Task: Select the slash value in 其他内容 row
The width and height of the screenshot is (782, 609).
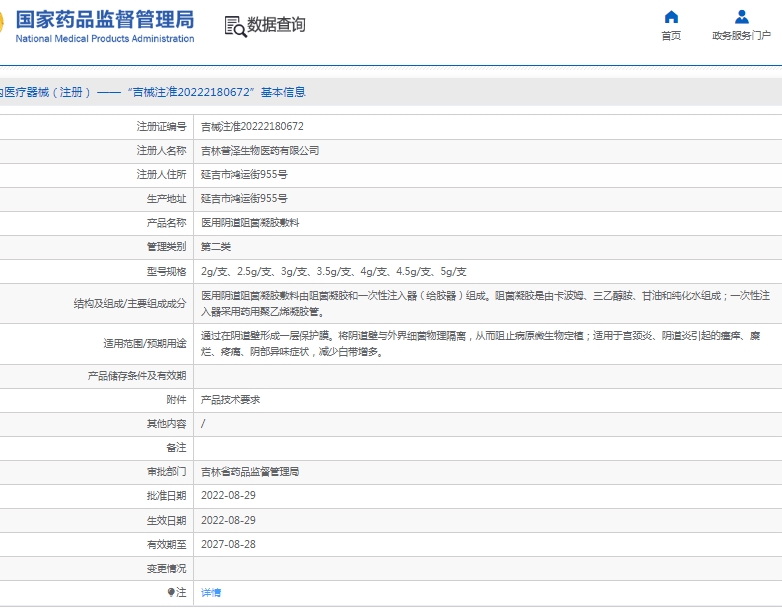Action: tap(203, 423)
